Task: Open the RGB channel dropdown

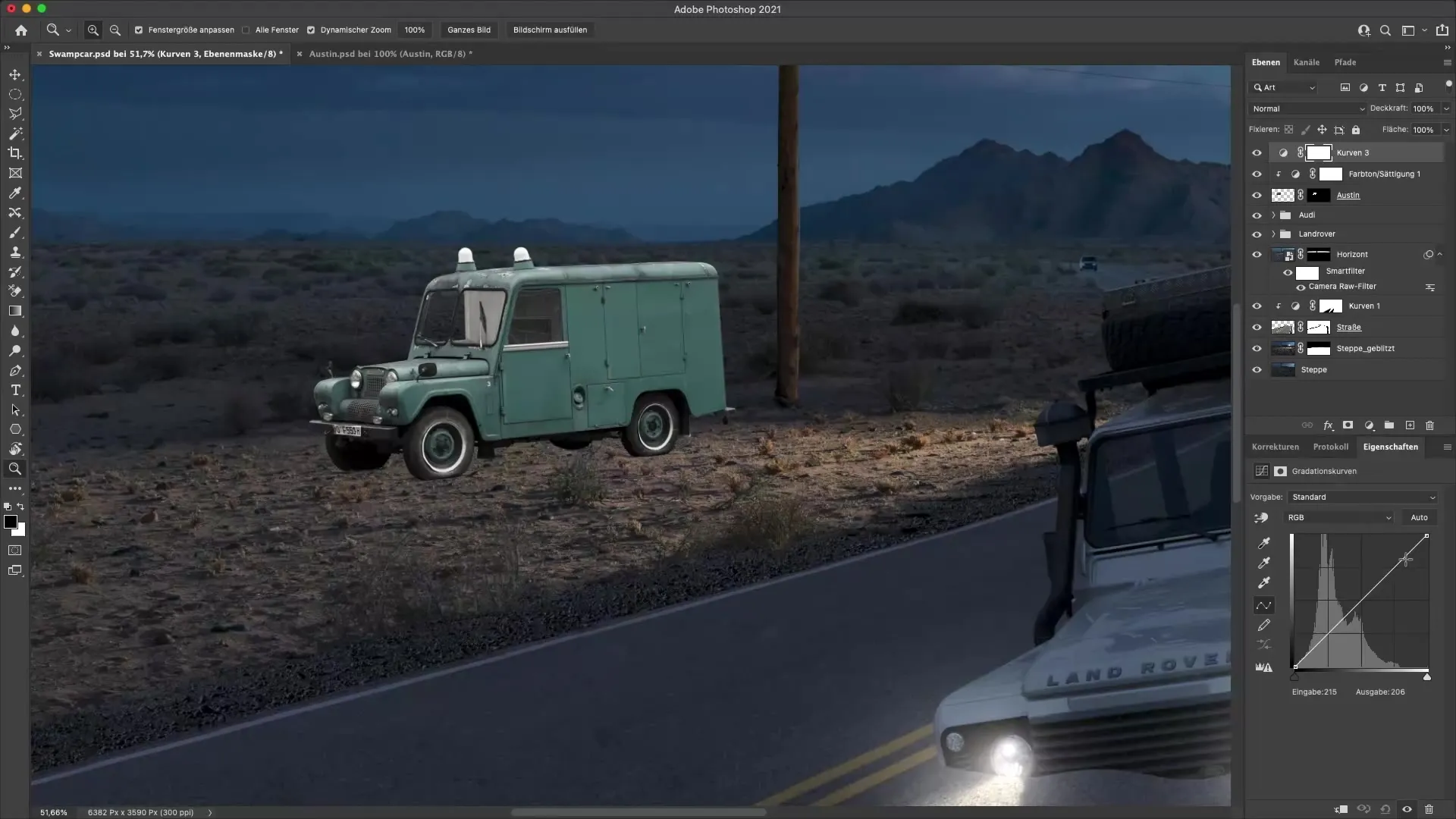Action: tap(1338, 517)
